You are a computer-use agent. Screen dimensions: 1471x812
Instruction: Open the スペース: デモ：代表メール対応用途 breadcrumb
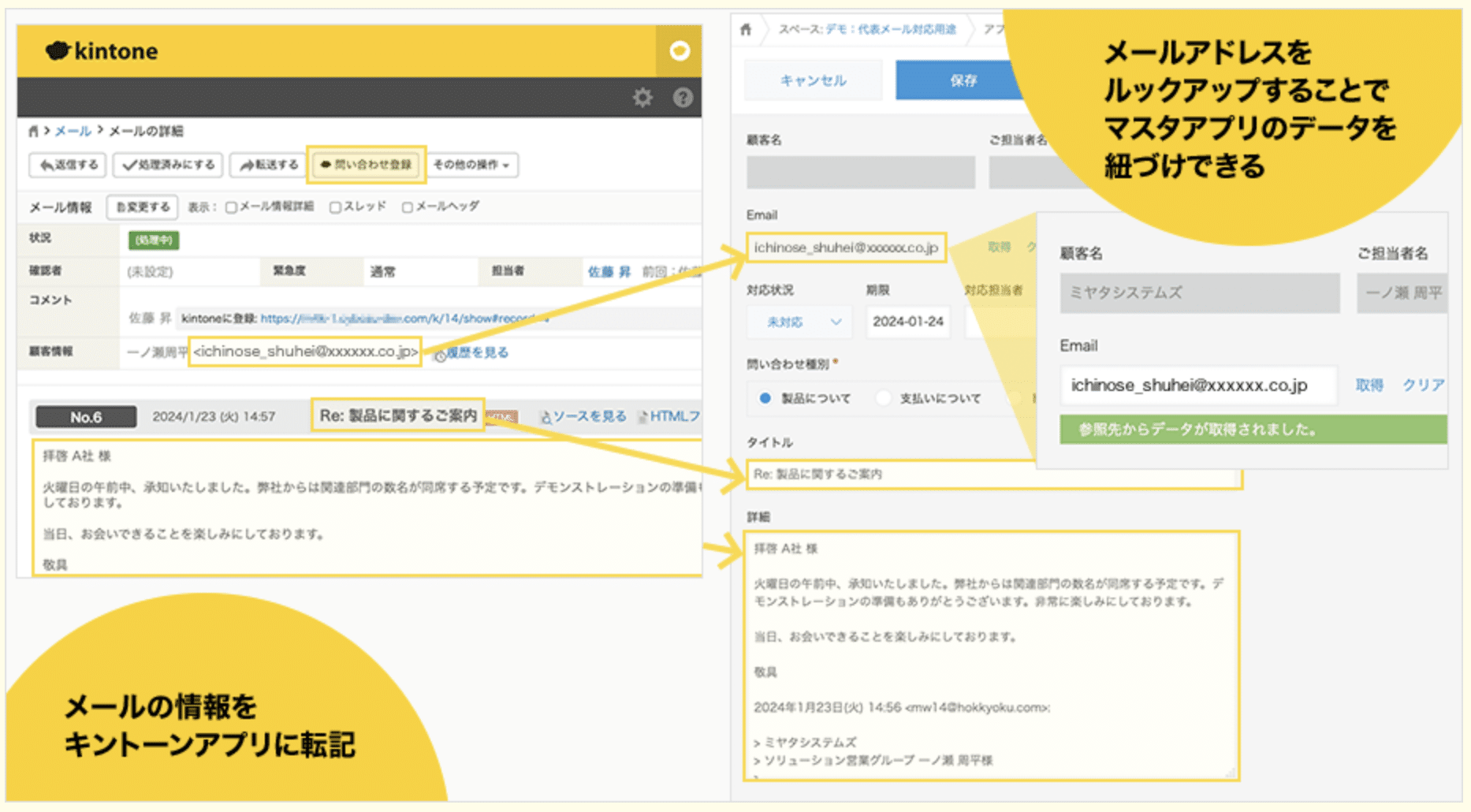point(867,29)
